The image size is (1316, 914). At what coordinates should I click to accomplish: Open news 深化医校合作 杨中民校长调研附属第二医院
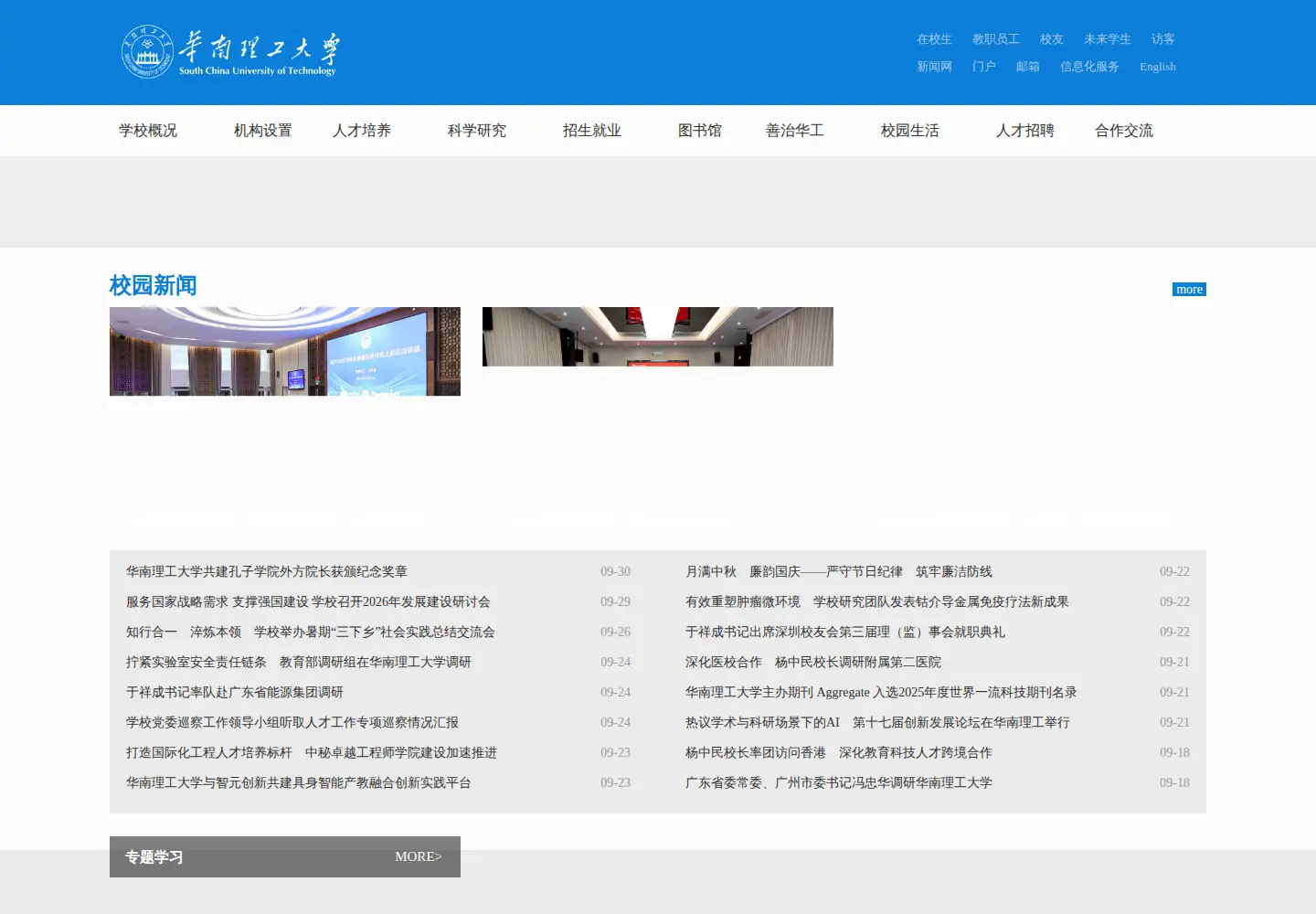click(813, 662)
